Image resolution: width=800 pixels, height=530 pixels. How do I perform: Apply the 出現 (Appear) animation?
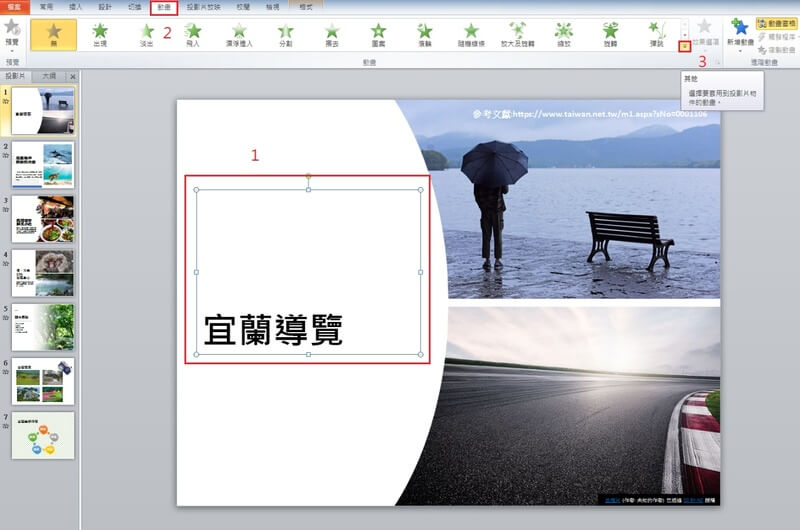tap(100, 35)
